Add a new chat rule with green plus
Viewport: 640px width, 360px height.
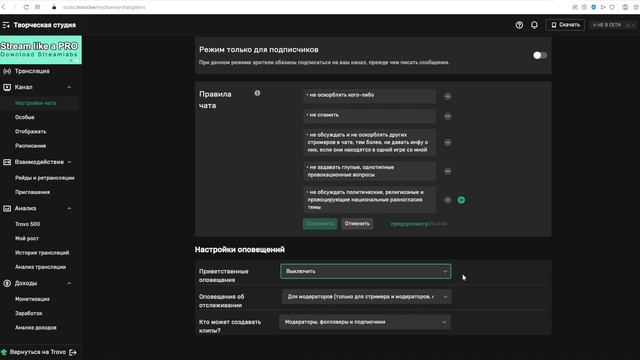pos(461,200)
